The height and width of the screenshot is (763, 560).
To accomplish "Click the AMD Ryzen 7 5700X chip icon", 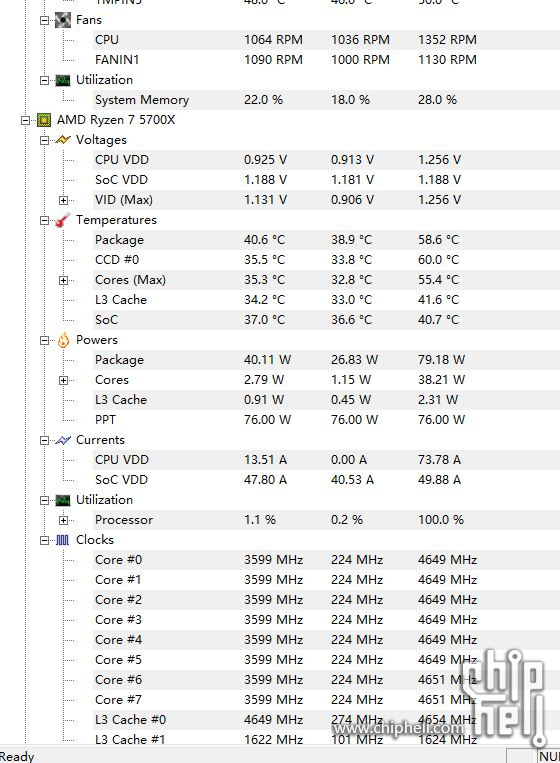I will click(44, 120).
